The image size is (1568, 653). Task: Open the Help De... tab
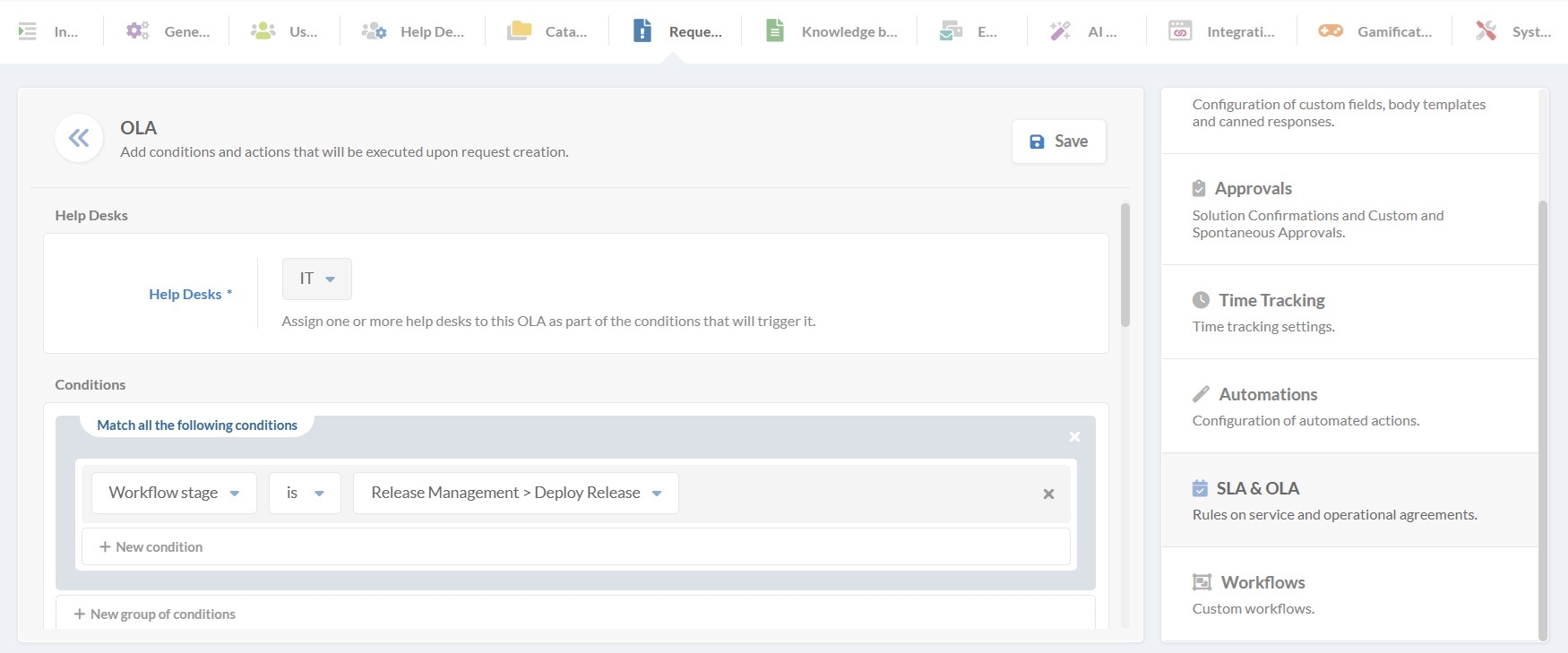coord(413,31)
